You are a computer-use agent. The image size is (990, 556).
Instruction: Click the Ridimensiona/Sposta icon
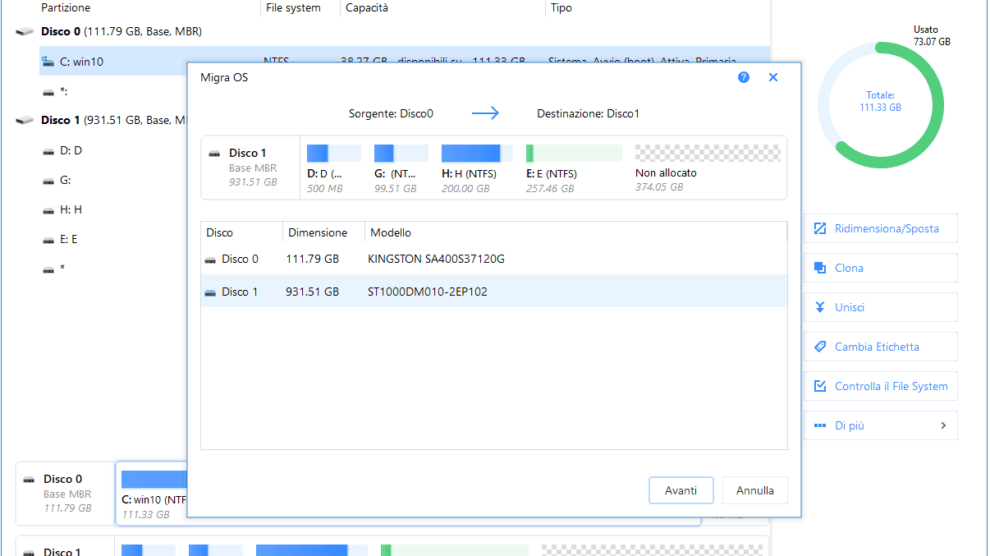820,229
